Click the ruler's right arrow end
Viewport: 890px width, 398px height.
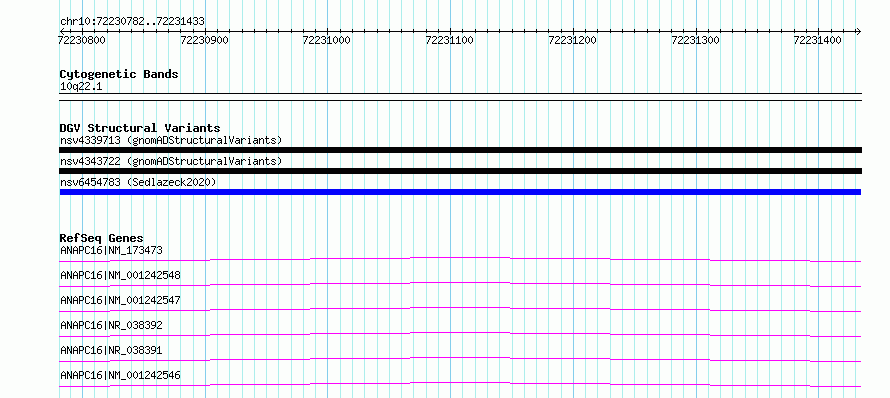tap(858, 31)
